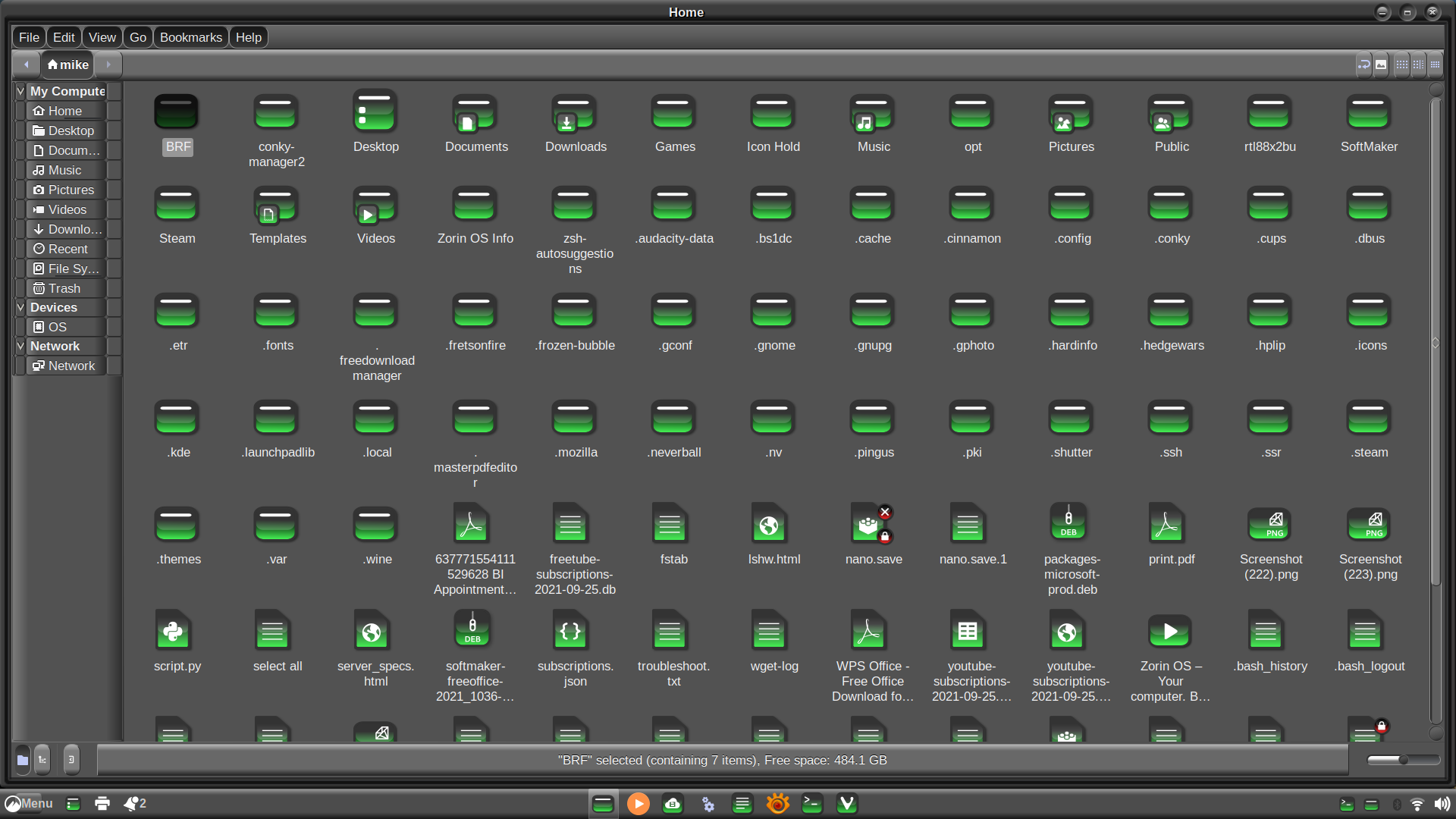Viewport: 1456px width, 819px height.
Task: Open Trash in the sidebar
Action: pyautogui.click(x=66, y=288)
